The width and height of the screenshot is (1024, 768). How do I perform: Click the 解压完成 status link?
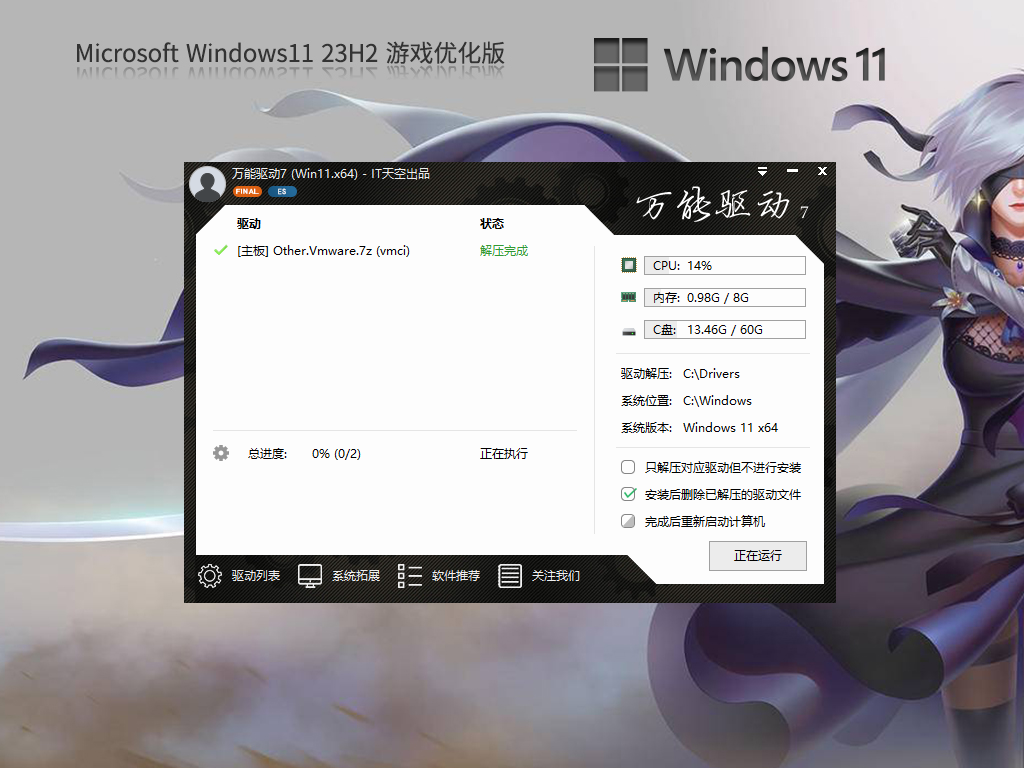click(504, 250)
